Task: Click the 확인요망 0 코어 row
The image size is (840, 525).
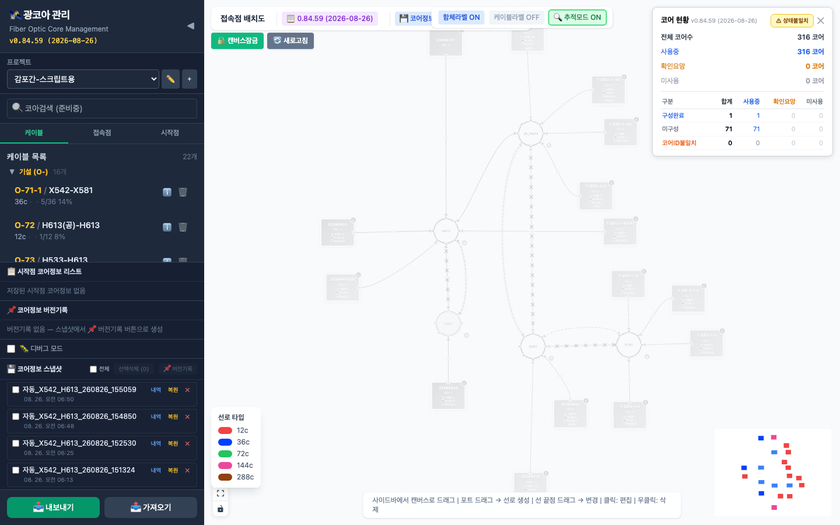Action: pyautogui.click(x=742, y=66)
